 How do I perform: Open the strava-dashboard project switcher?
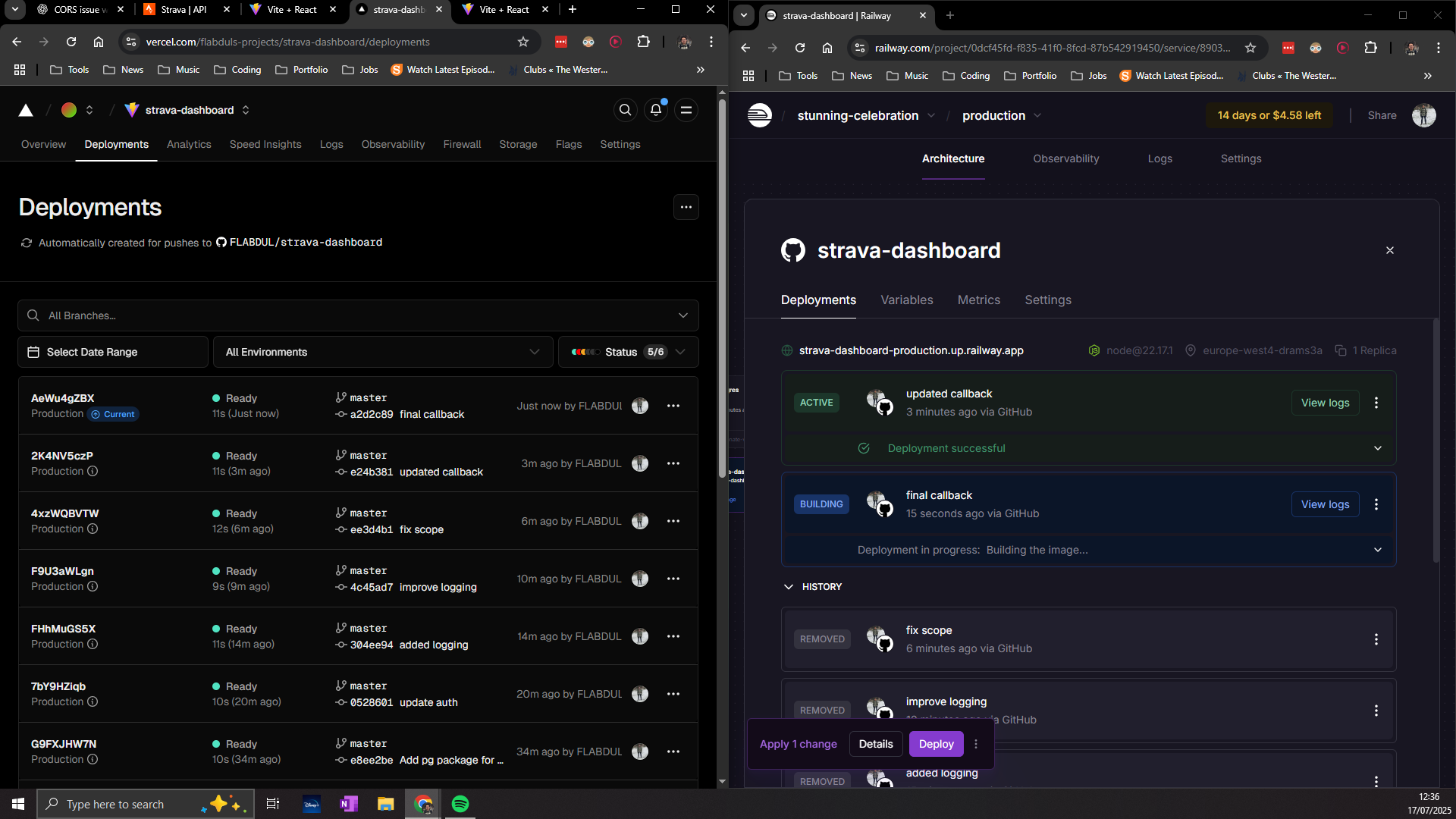[x=246, y=110]
